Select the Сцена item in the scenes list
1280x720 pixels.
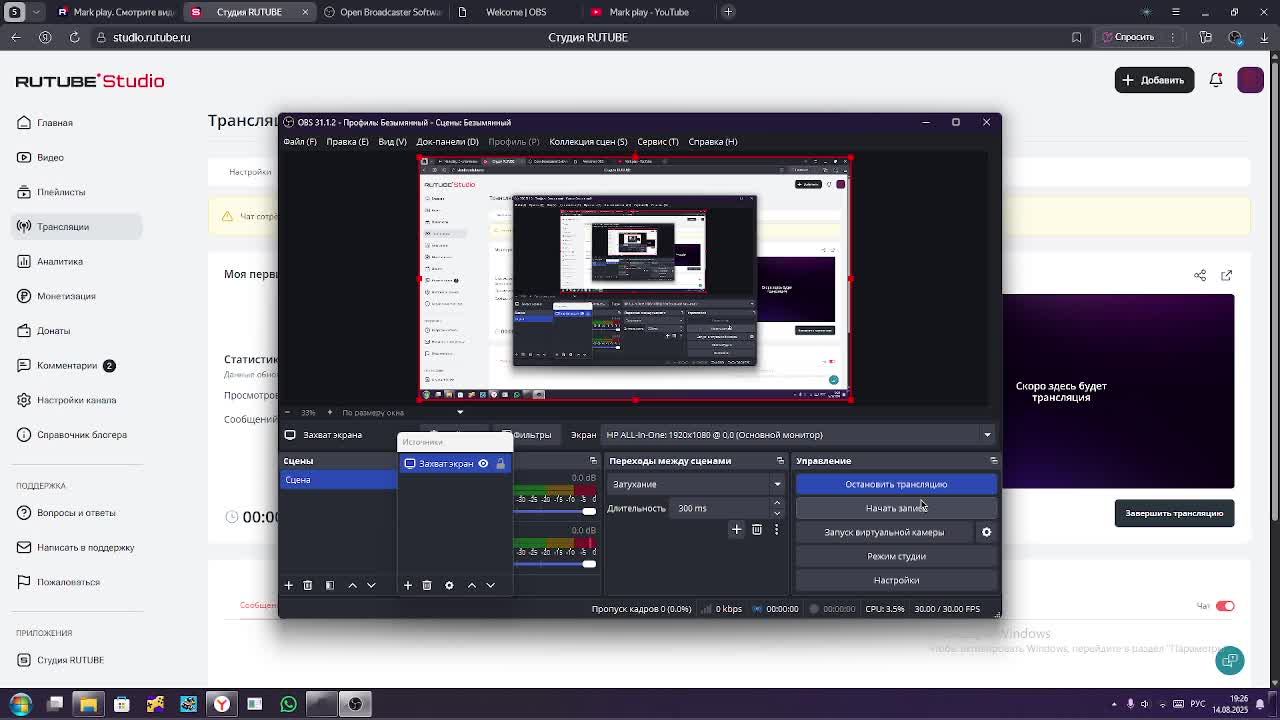[339, 480]
